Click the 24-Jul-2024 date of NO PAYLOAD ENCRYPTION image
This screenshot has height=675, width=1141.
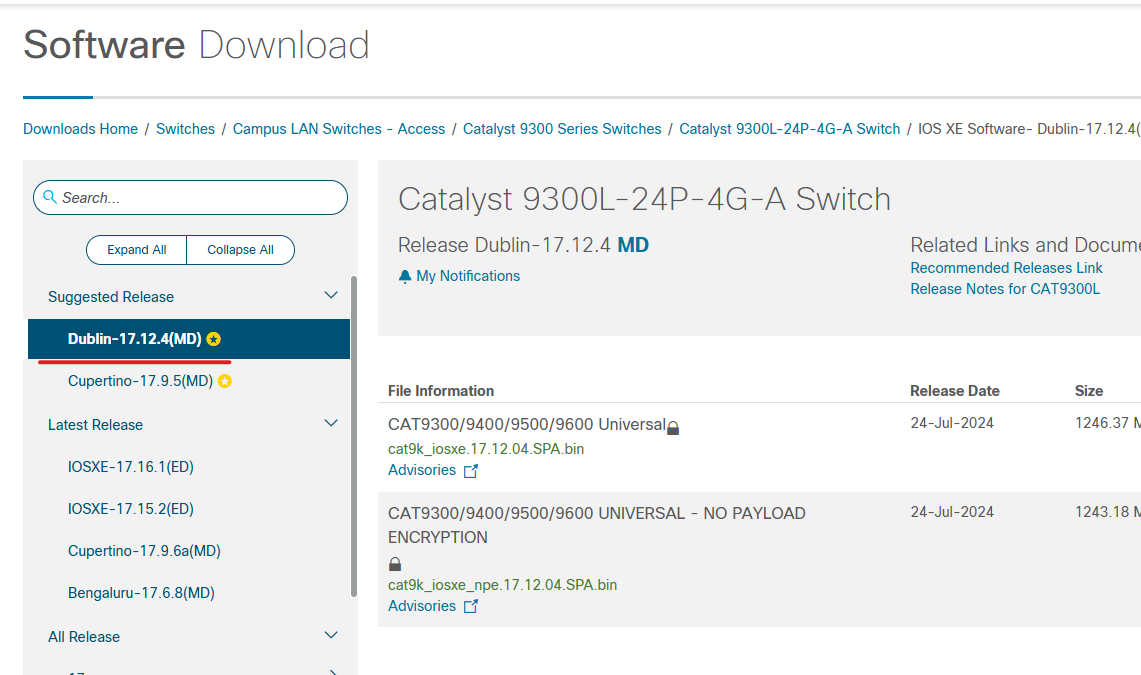point(952,512)
